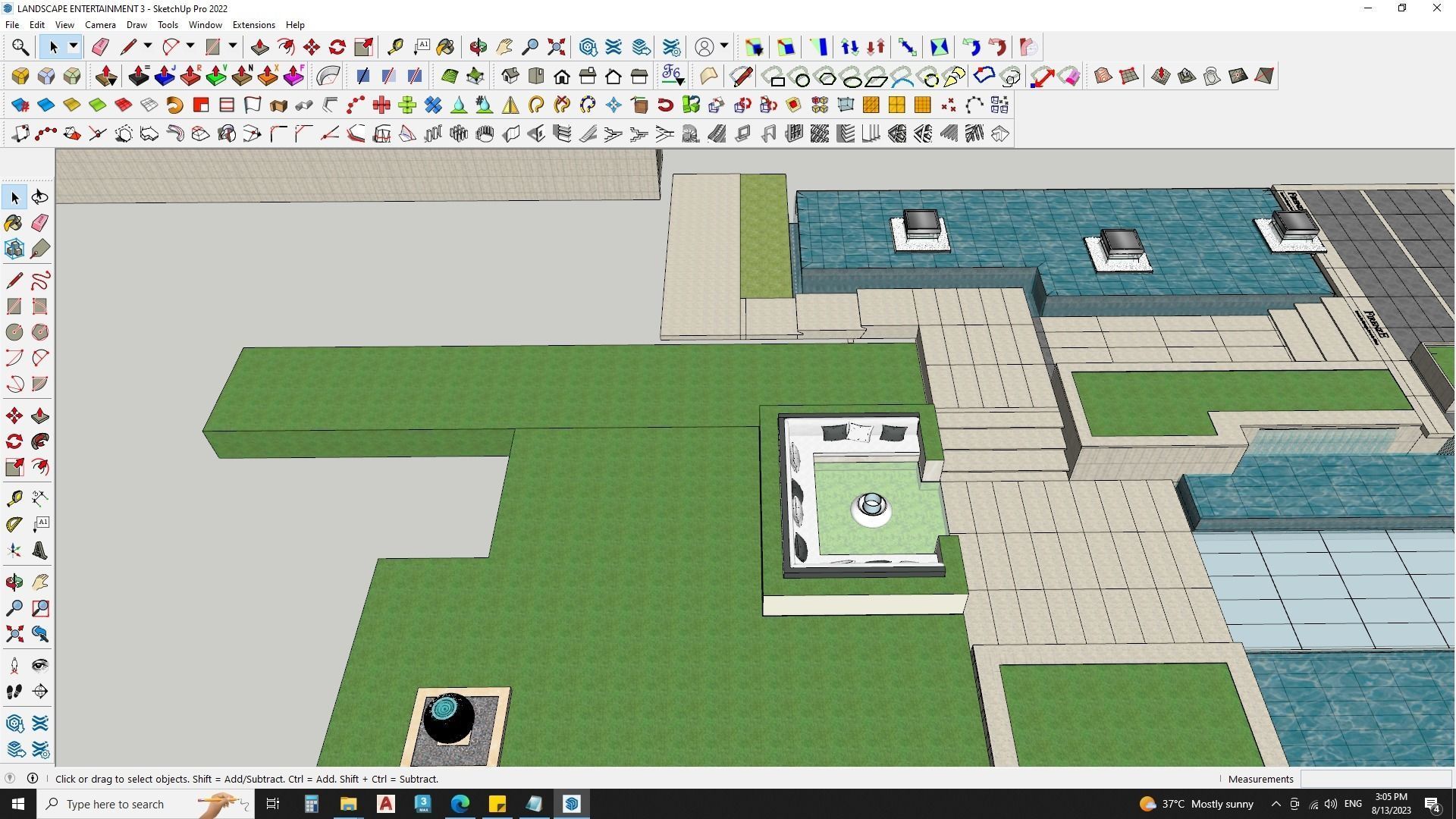The height and width of the screenshot is (819, 1456).
Task: Select the Look Around eye tool
Action: click(40, 666)
